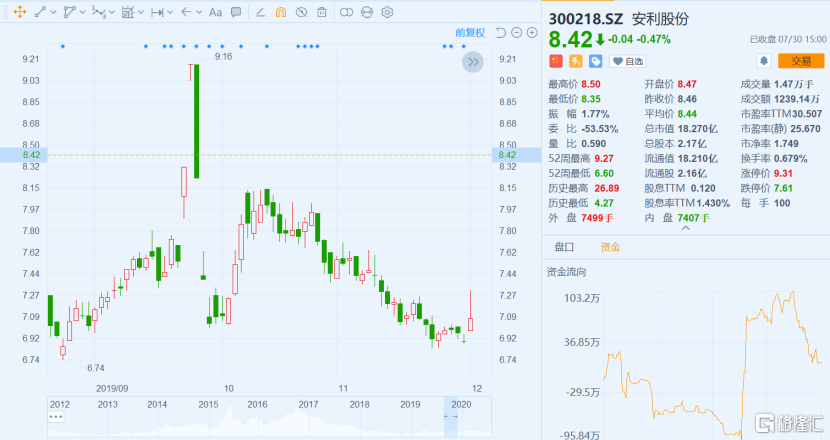Click the first blue event dot above chart
This screenshot has height=440, width=830.
click(x=63, y=47)
